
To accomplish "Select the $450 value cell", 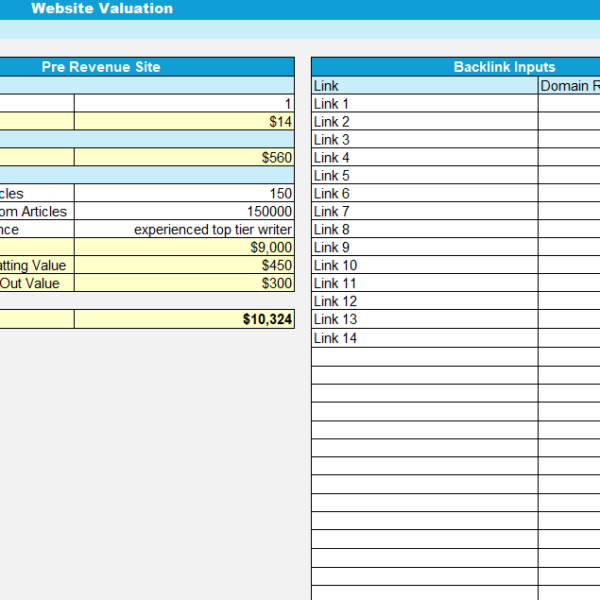I will (184, 266).
